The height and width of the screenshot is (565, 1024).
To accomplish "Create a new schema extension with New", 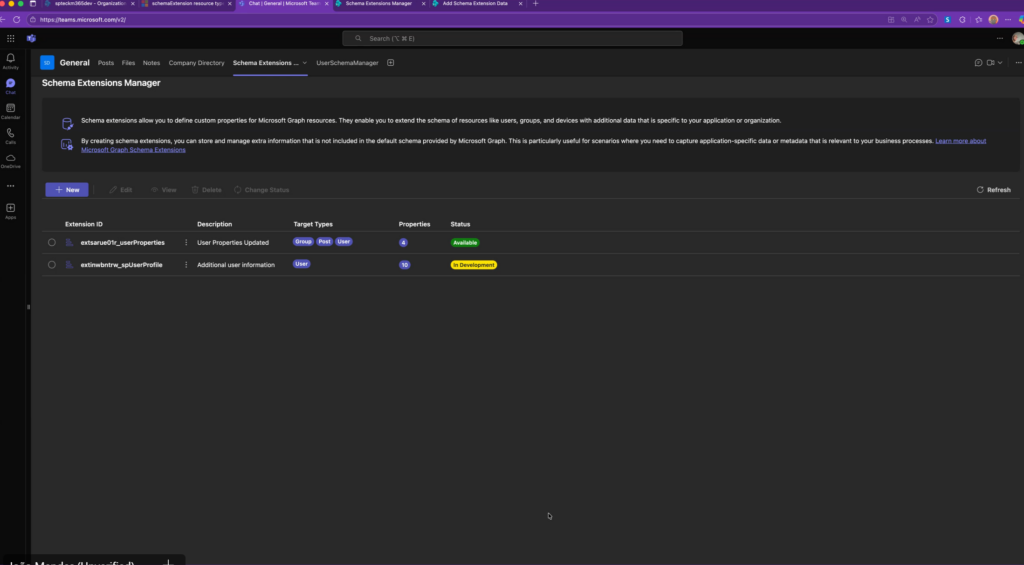I will [x=67, y=189].
